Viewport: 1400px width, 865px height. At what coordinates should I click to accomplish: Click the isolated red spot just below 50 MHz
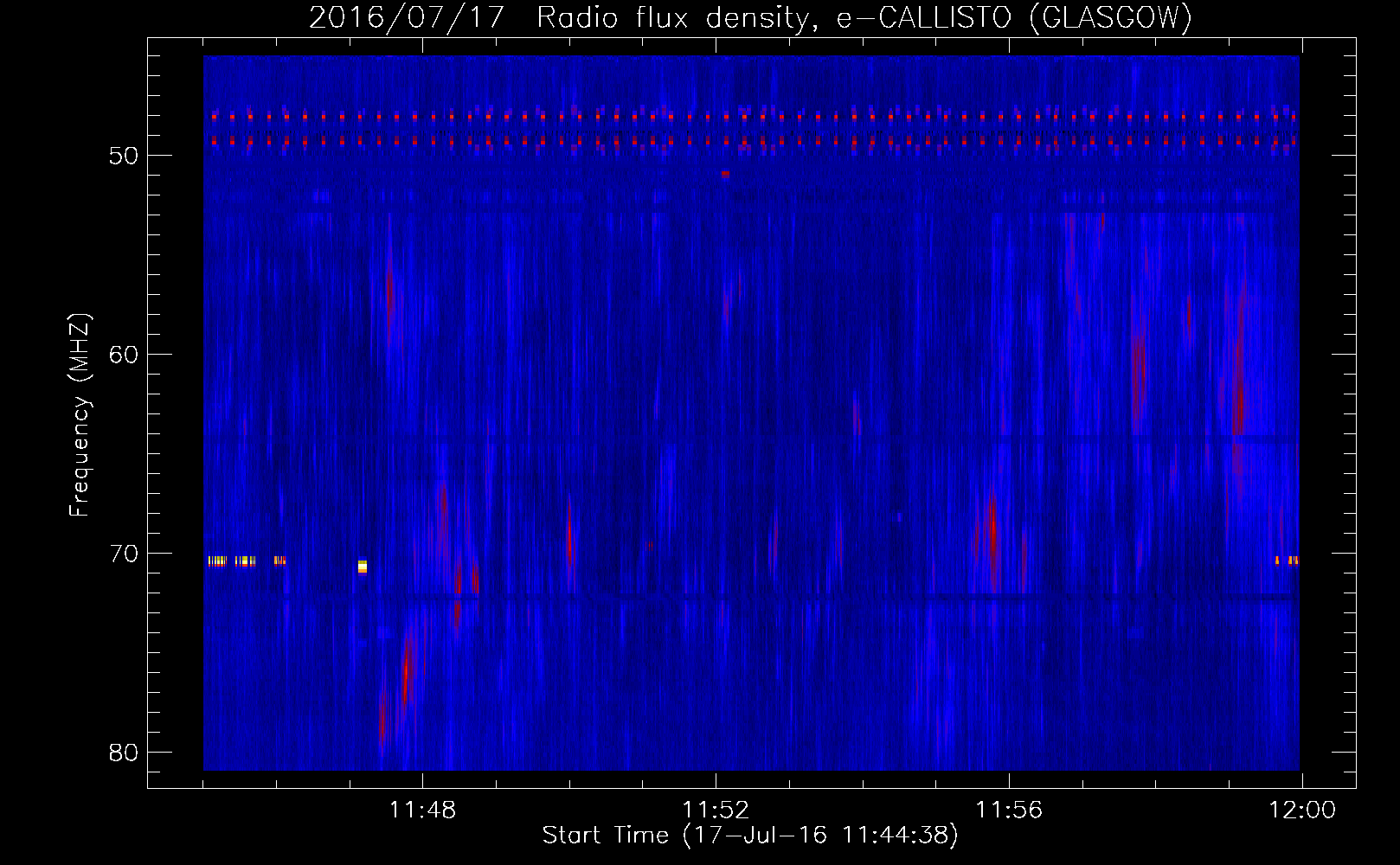(x=725, y=174)
